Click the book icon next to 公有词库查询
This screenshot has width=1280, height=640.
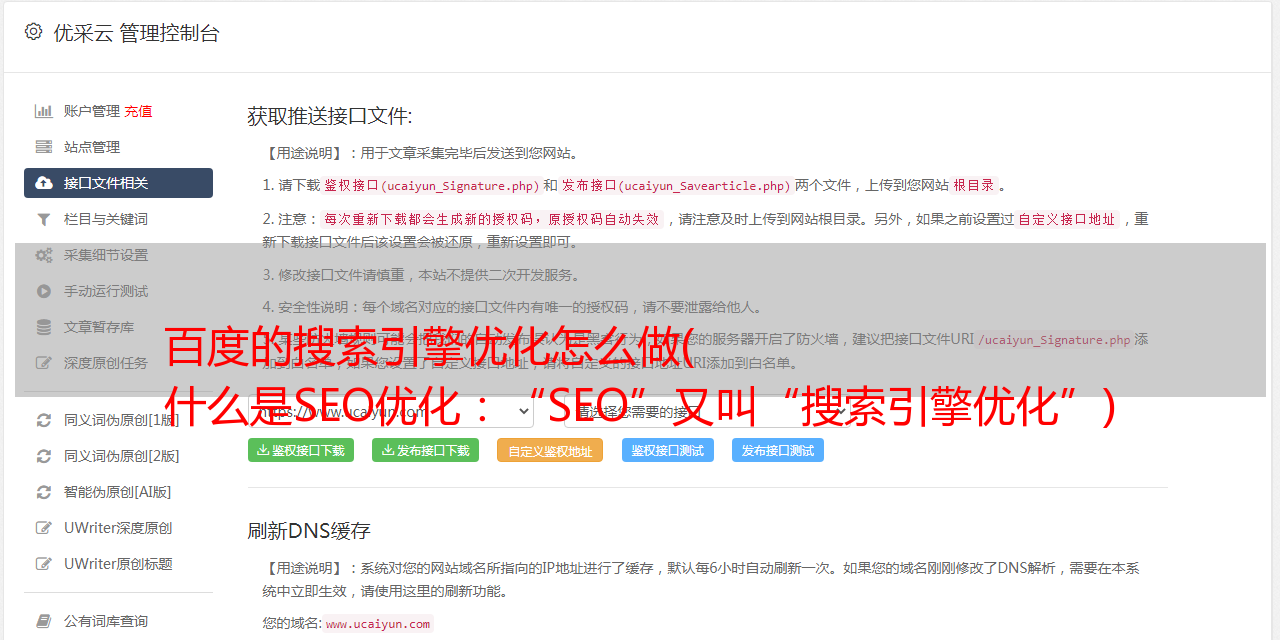tap(44, 621)
